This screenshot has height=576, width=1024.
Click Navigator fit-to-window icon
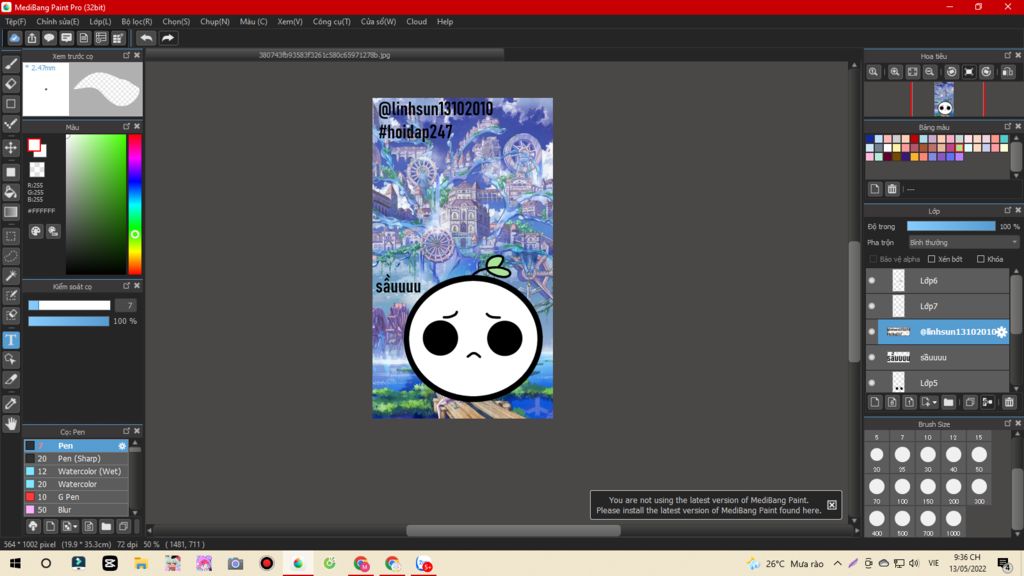coord(912,72)
